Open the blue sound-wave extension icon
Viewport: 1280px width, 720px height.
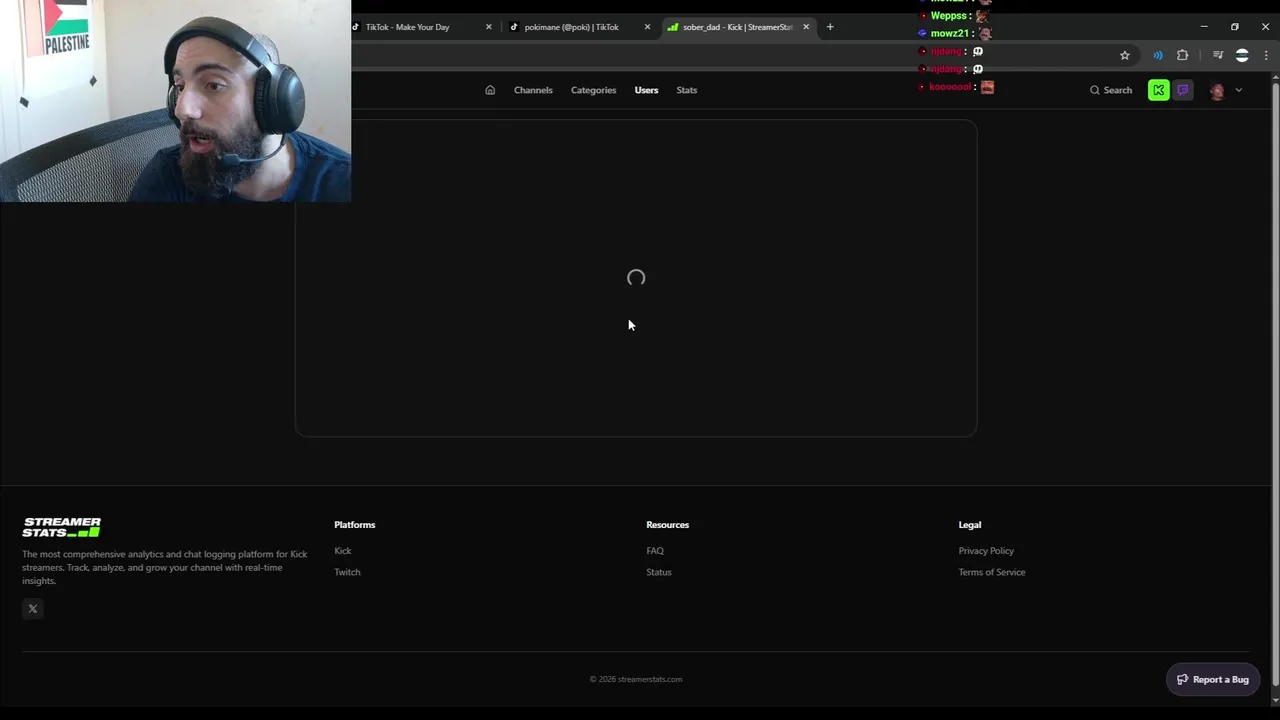1158,55
